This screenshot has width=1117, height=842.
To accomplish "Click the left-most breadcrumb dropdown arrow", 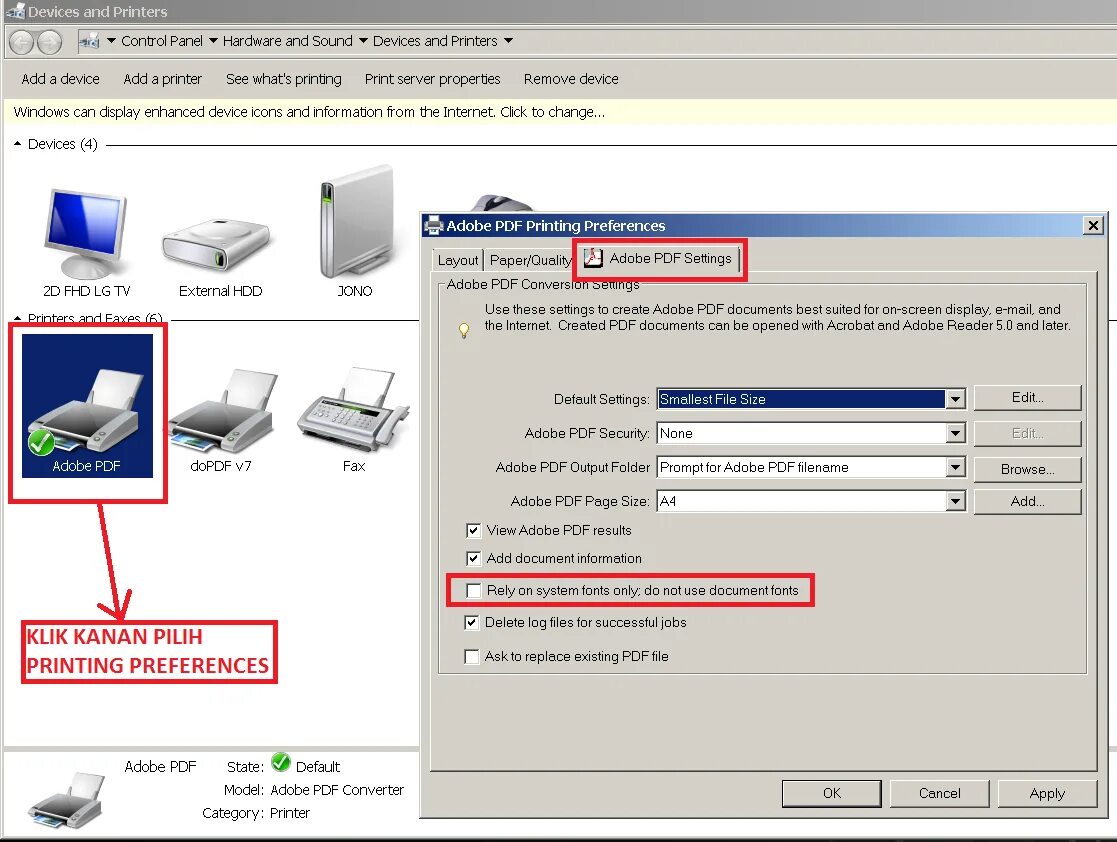I will pyautogui.click(x=111, y=41).
